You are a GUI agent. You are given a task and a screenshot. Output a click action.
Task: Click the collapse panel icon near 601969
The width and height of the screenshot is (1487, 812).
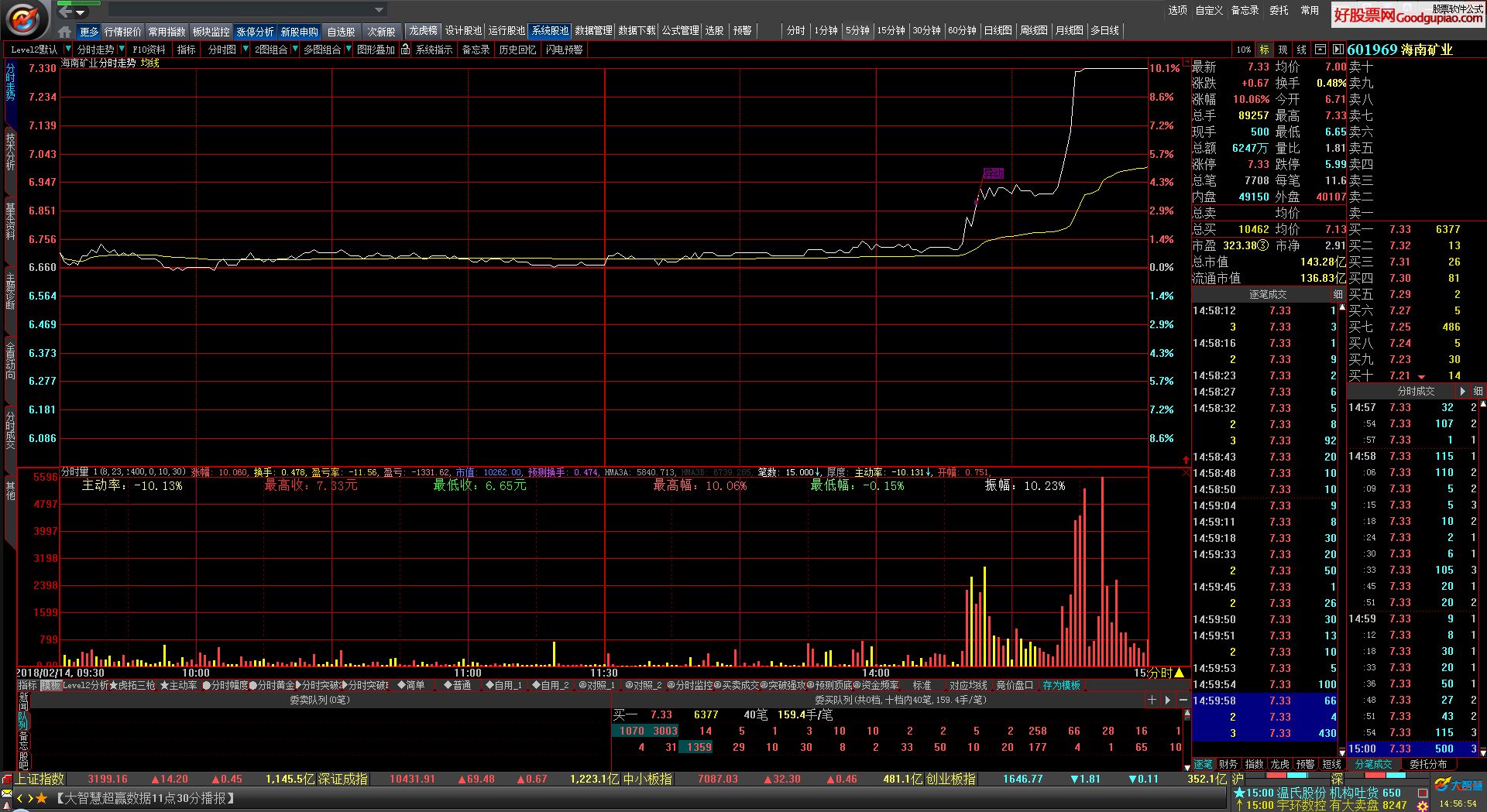(x=1338, y=50)
